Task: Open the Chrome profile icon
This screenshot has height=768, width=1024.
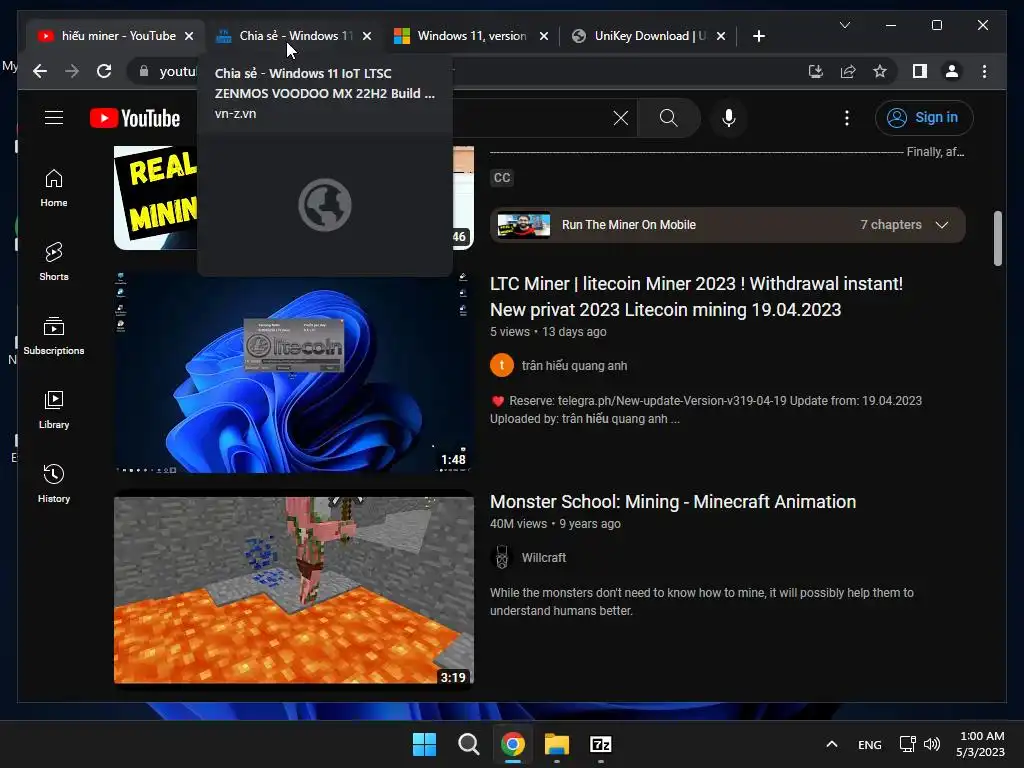Action: (952, 71)
